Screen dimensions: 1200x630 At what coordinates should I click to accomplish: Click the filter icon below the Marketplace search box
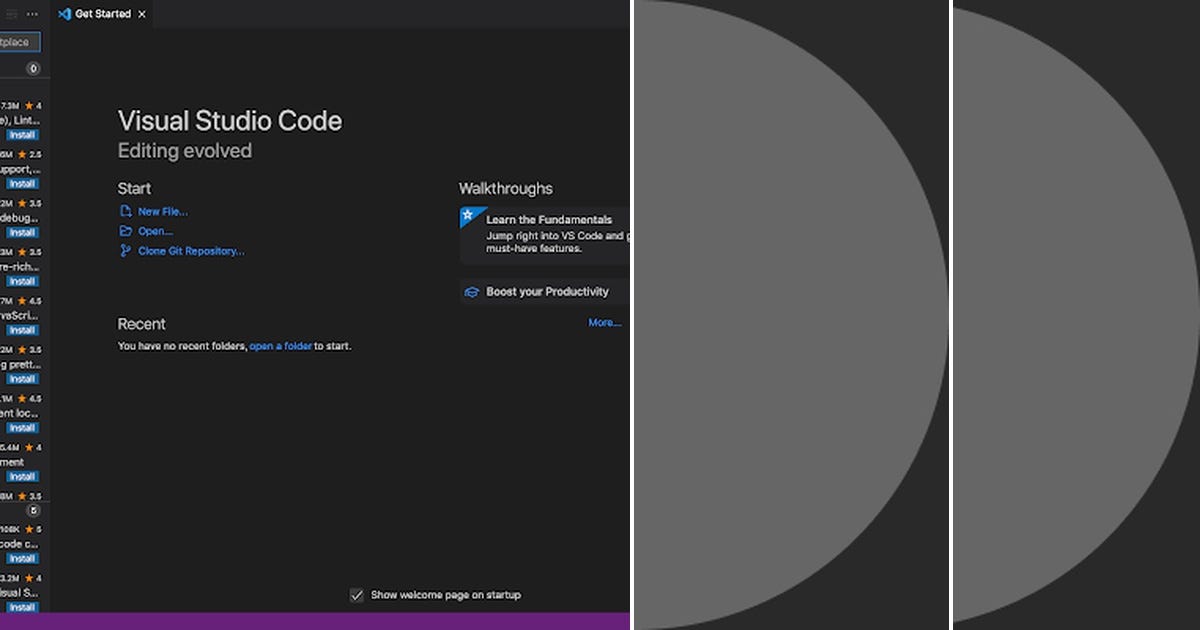tap(33, 68)
